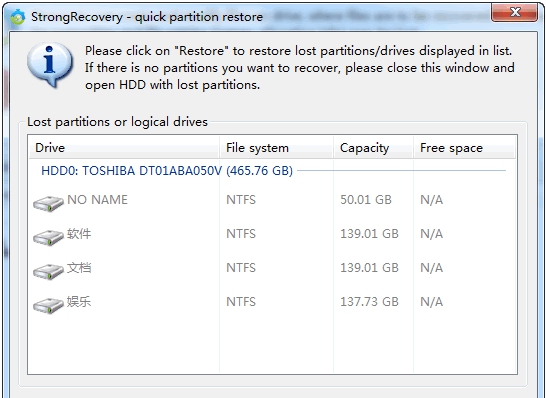546x398 pixels.
Task: Click the HDD0: TOSHIBA DT01ABA050V group header
Action: [167, 171]
